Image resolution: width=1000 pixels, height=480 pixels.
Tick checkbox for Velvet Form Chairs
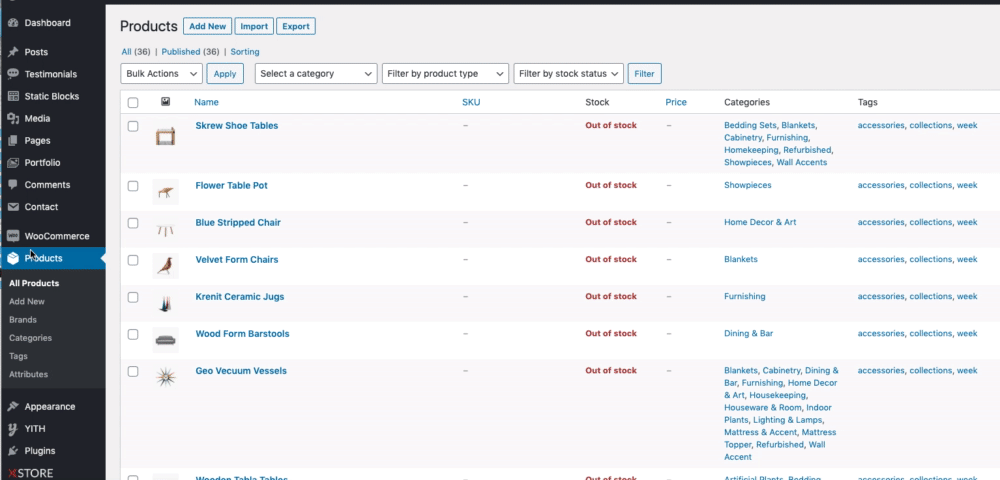(133, 260)
